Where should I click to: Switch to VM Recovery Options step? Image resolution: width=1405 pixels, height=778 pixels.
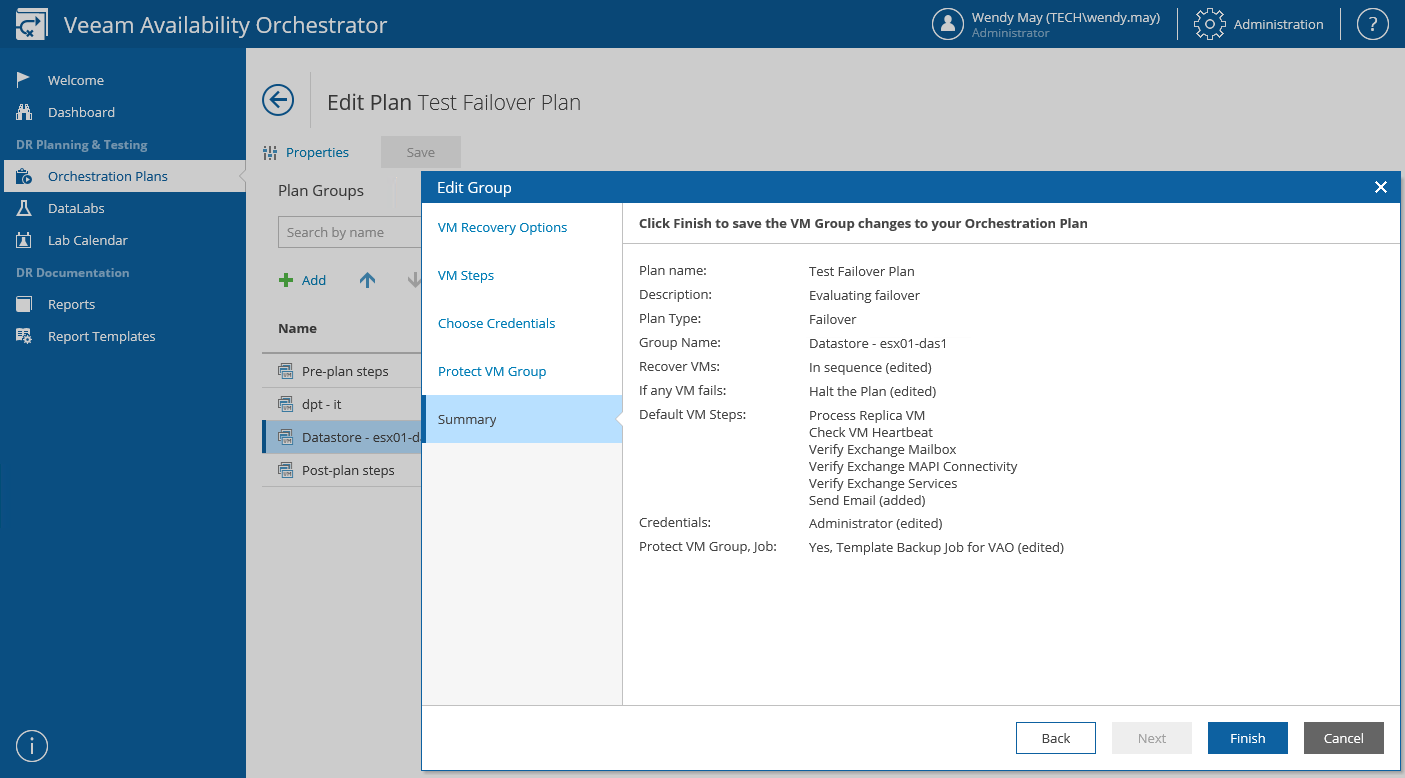point(502,227)
